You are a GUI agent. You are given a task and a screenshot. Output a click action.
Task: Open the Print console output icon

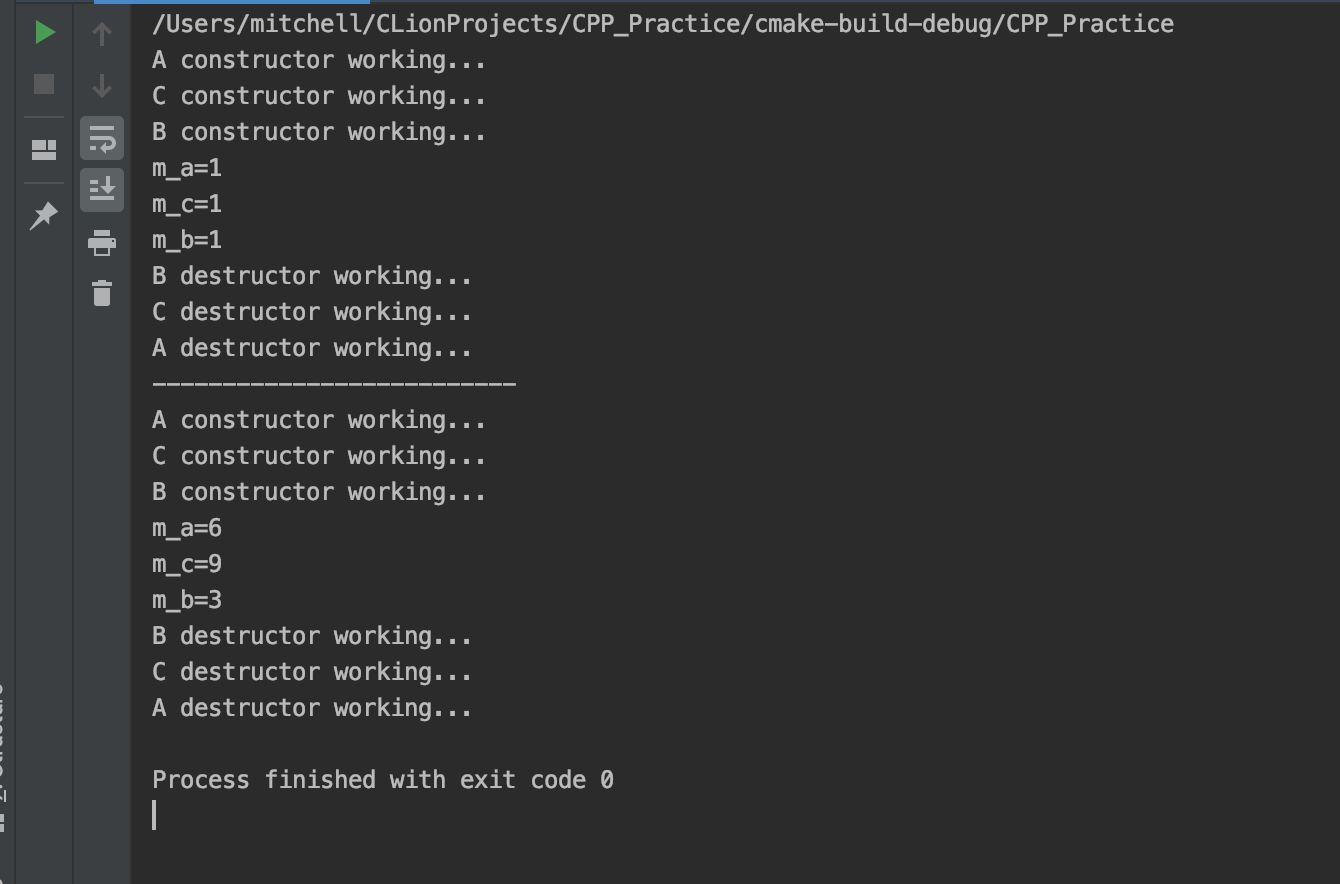(101, 243)
